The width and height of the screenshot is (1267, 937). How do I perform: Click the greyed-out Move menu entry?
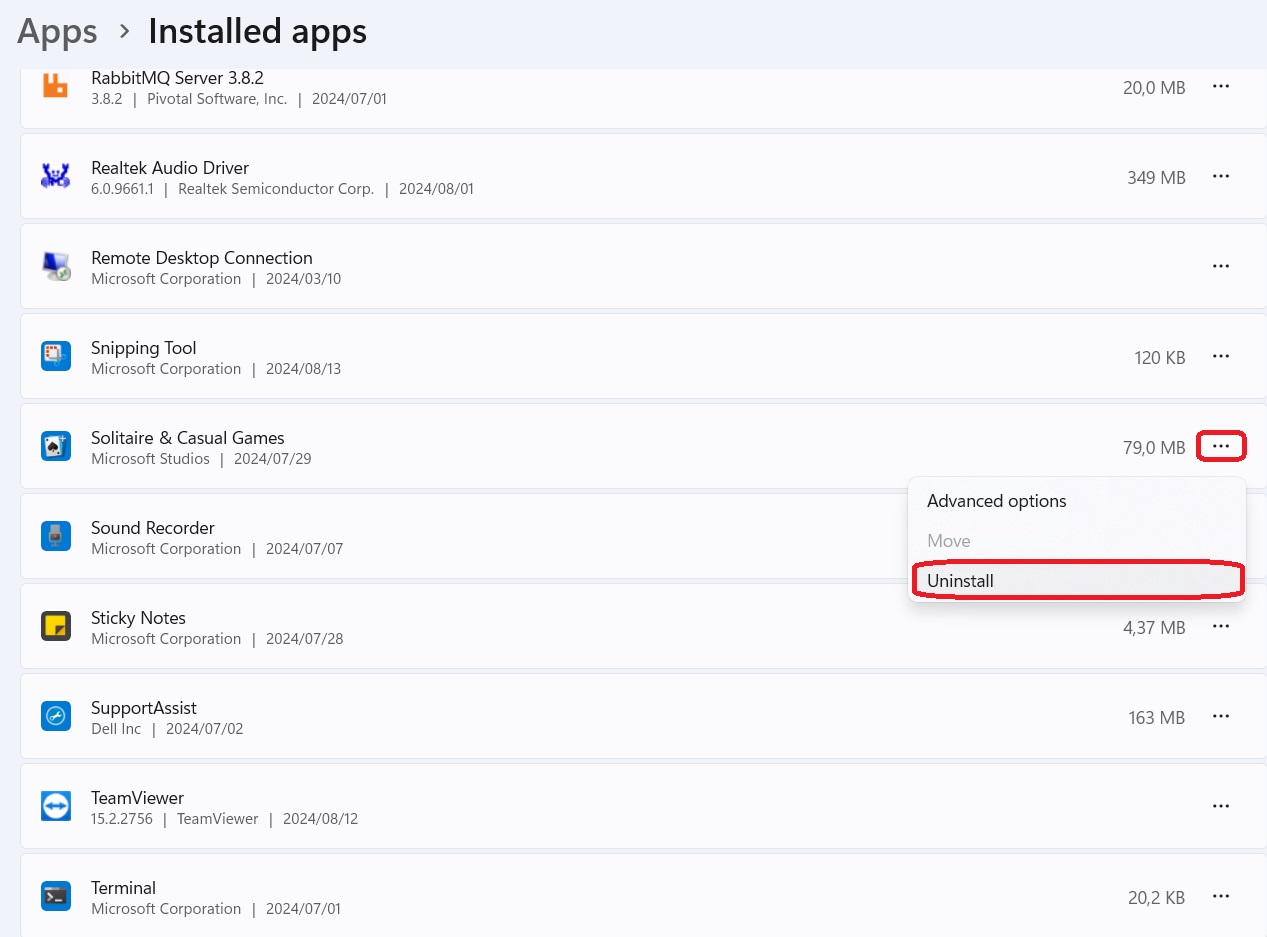[x=1077, y=541]
